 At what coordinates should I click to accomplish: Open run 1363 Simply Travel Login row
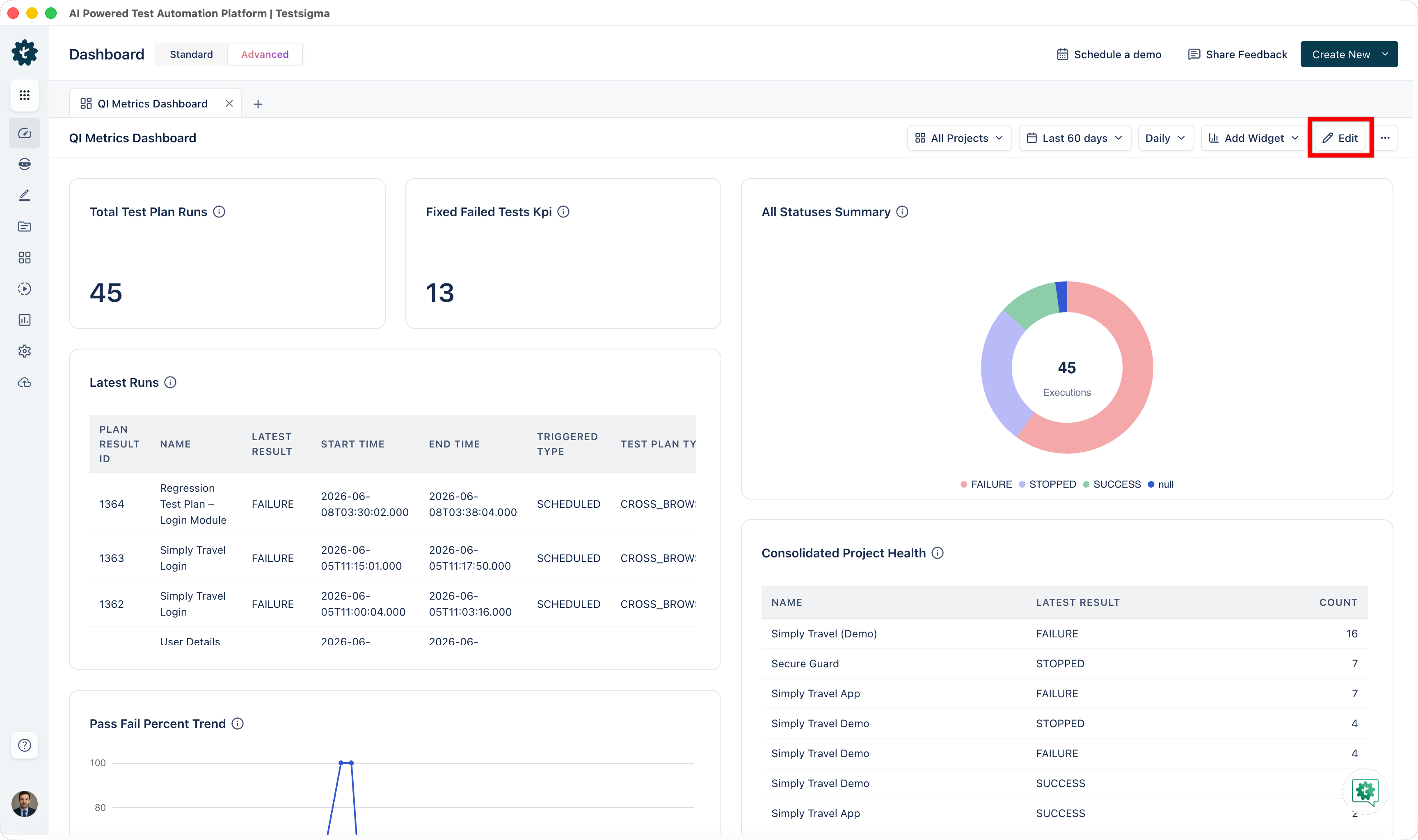click(392, 558)
